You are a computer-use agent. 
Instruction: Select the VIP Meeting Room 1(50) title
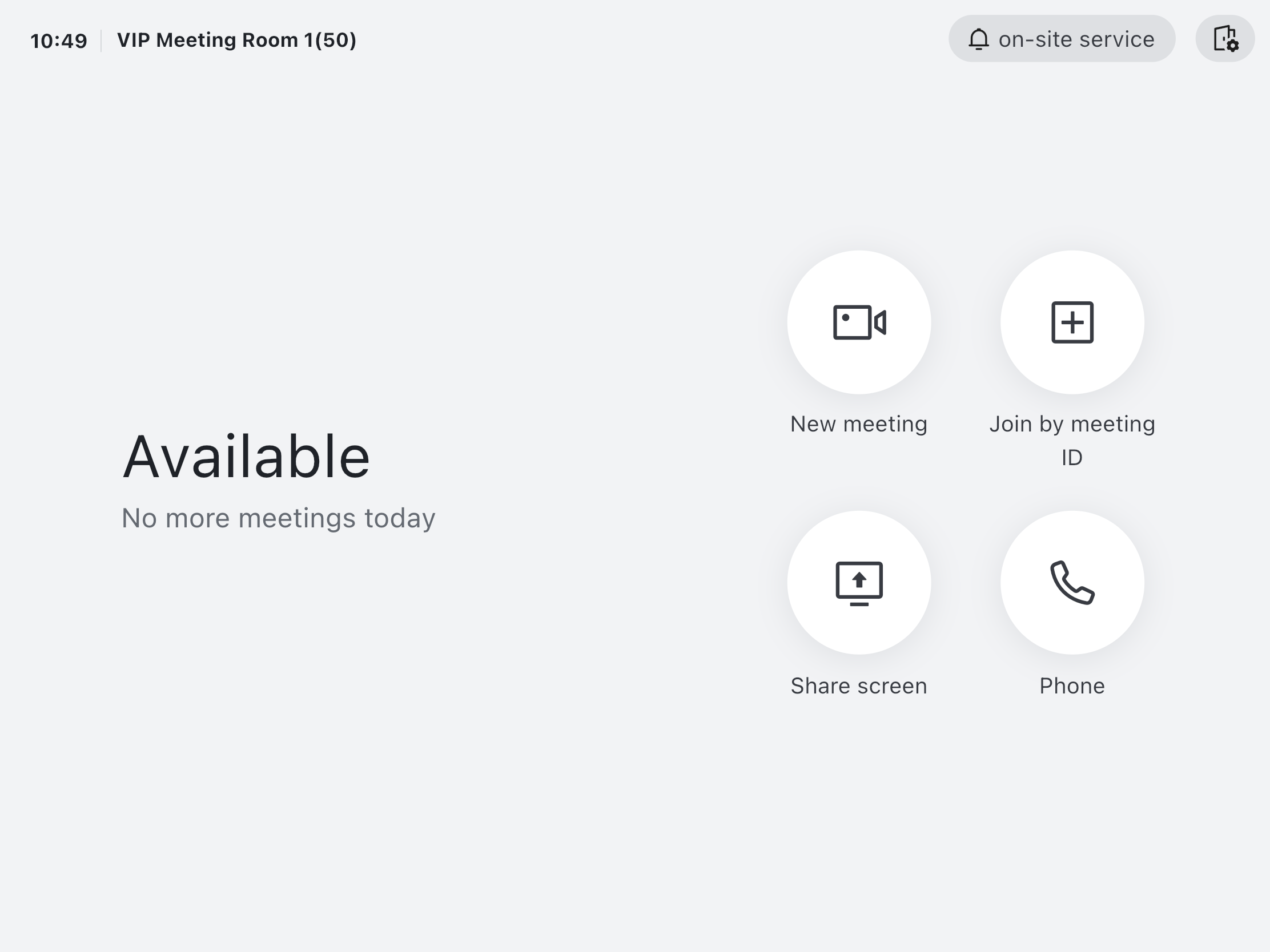click(x=236, y=40)
